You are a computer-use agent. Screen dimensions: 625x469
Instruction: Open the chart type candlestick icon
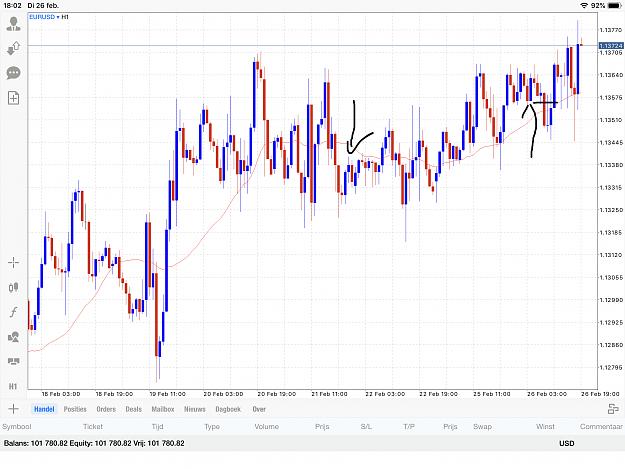click(14, 287)
